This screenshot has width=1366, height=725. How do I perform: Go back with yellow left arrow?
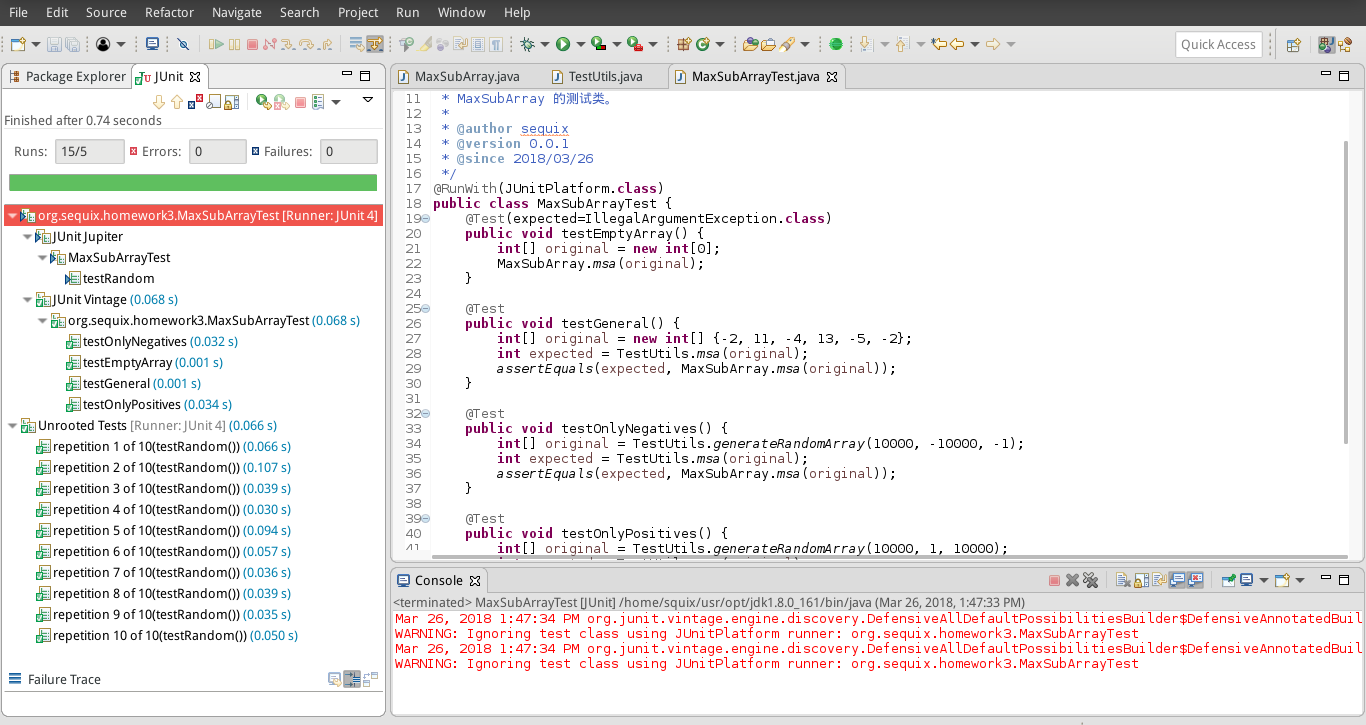click(957, 44)
